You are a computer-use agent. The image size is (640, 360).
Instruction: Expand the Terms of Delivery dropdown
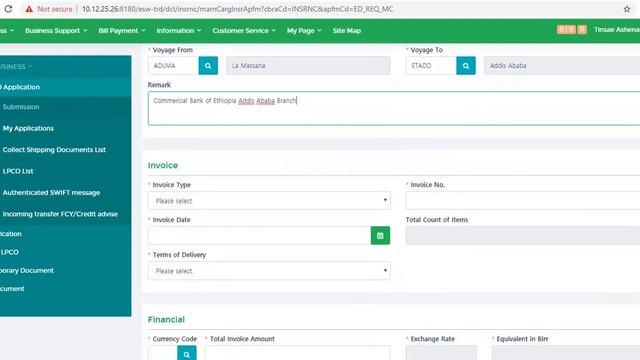(x=269, y=271)
